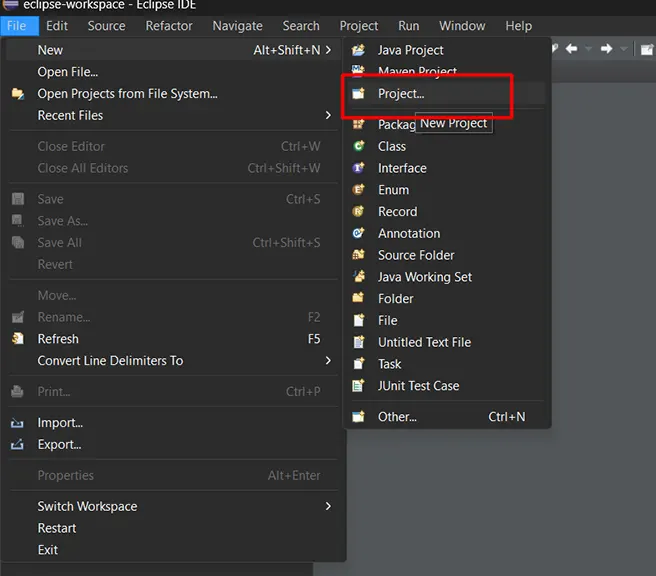This screenshot has height=576, width=656.
Task: Open the Refactor menu
Action: coord(169,26)
